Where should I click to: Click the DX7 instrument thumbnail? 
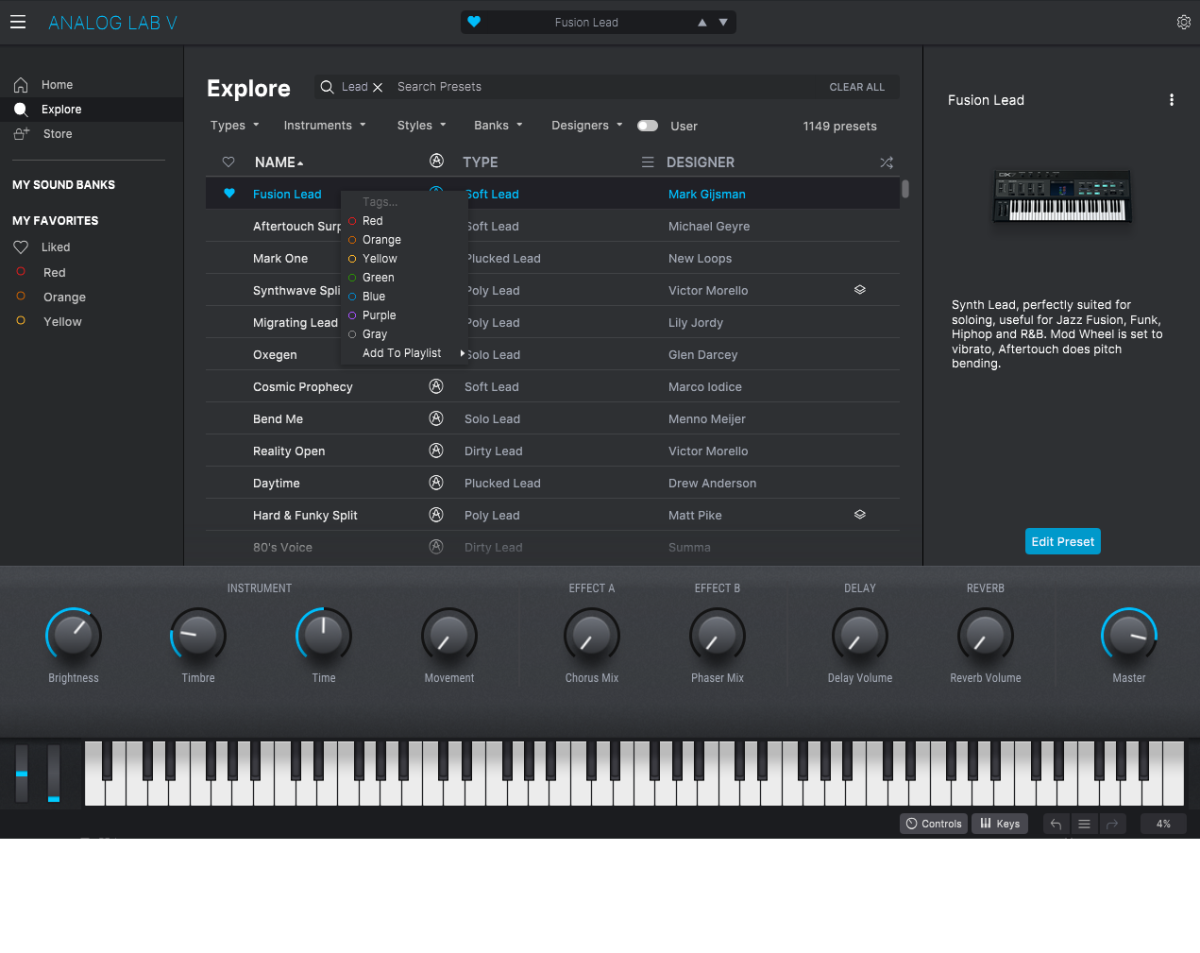tap(1061, 195)
